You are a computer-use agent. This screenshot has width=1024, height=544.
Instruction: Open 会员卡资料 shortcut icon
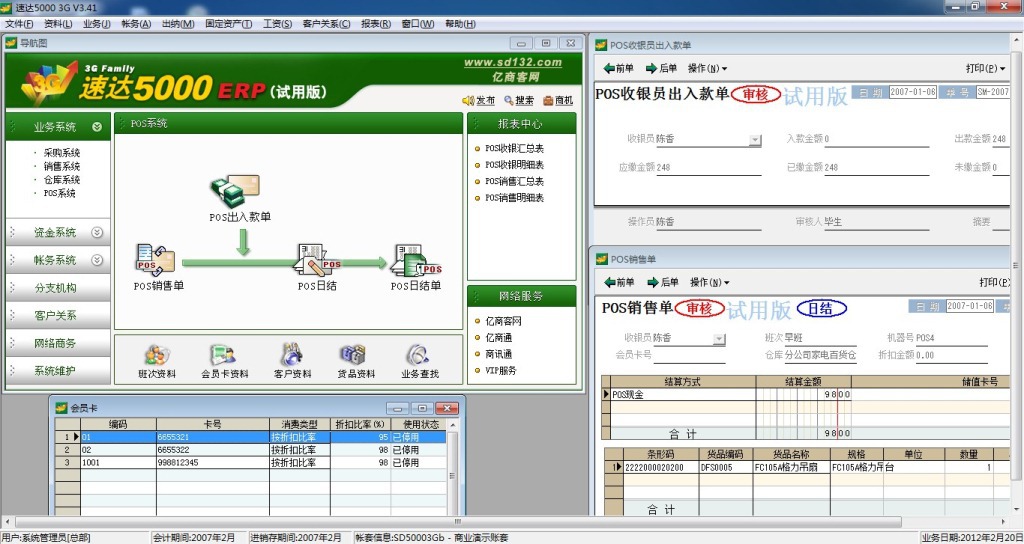click(224, 355)
